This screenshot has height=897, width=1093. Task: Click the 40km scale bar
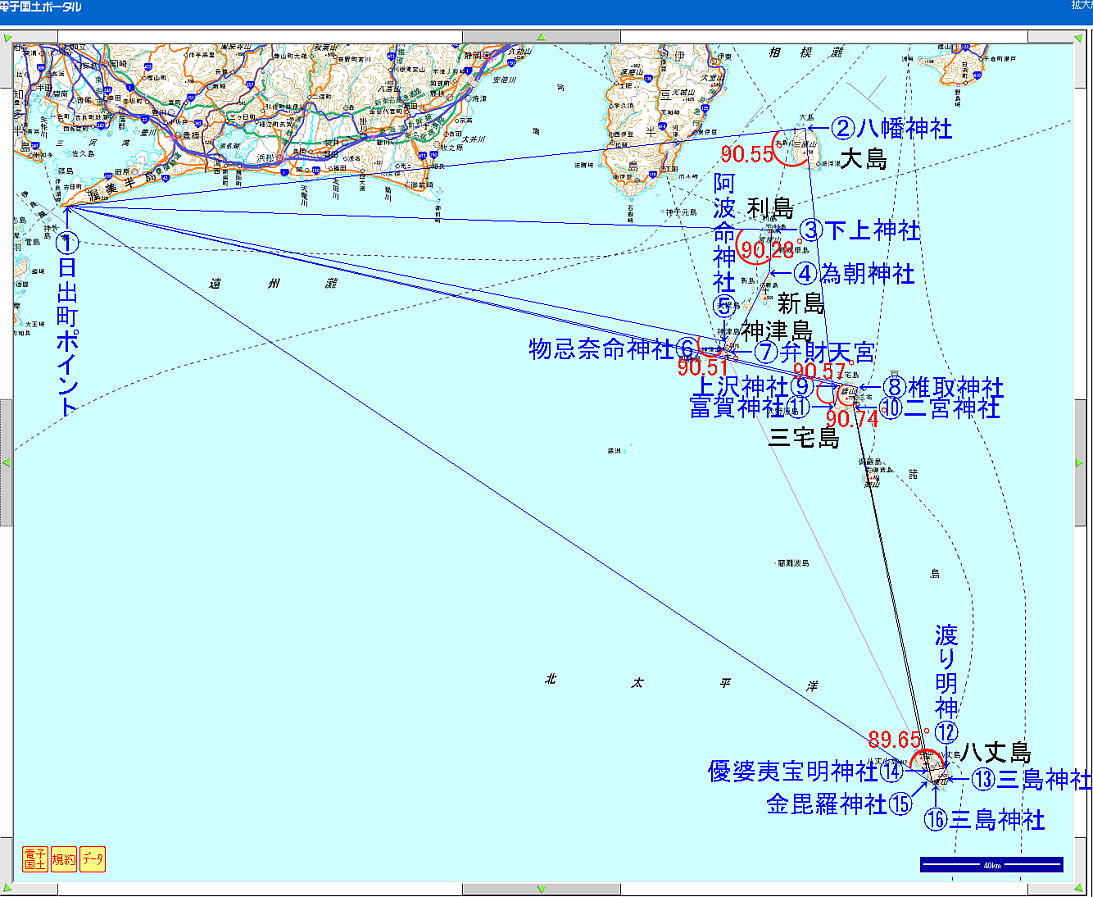[x=991, y=864]
